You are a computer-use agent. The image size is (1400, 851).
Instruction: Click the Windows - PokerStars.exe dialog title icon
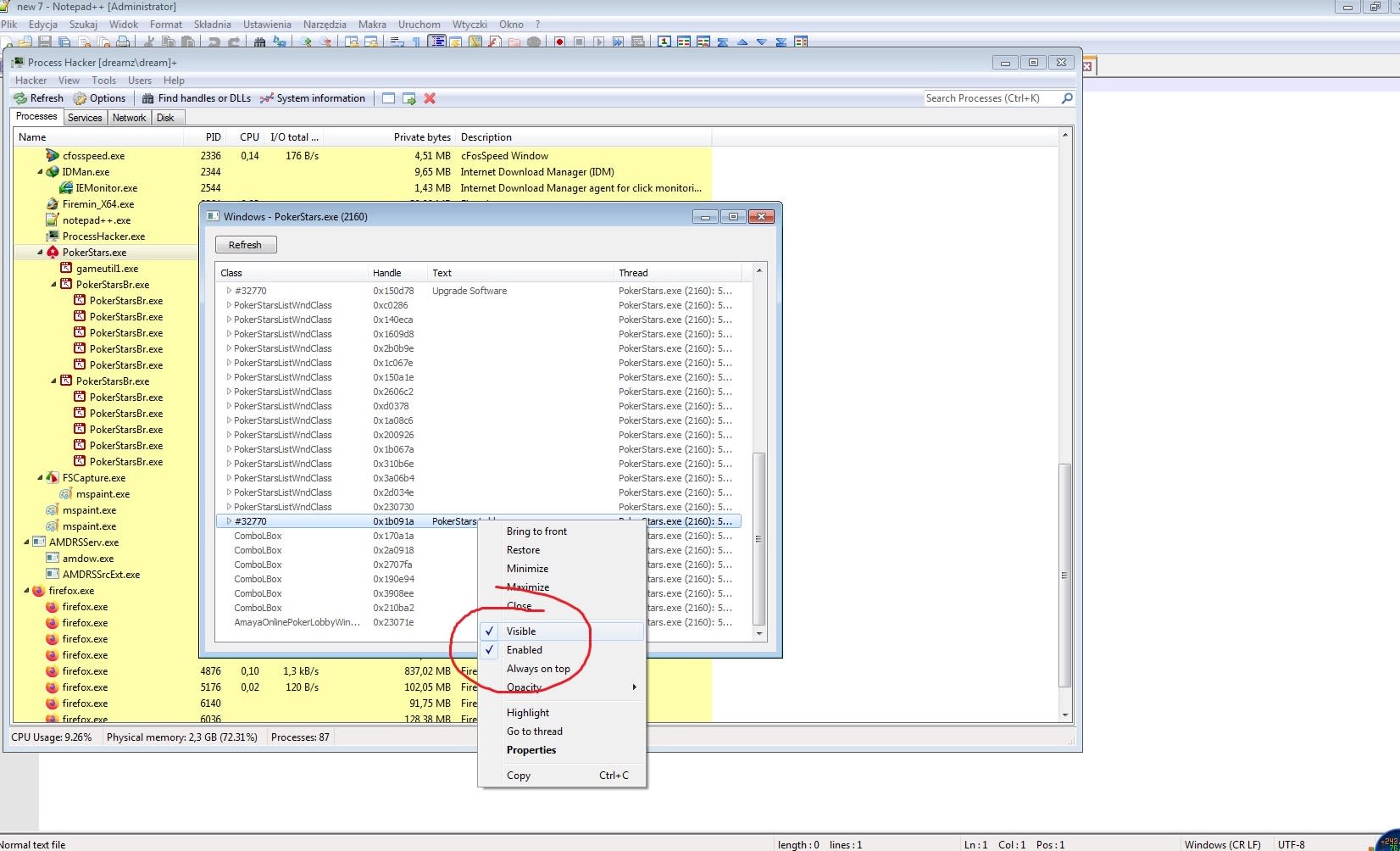point(214,216)
